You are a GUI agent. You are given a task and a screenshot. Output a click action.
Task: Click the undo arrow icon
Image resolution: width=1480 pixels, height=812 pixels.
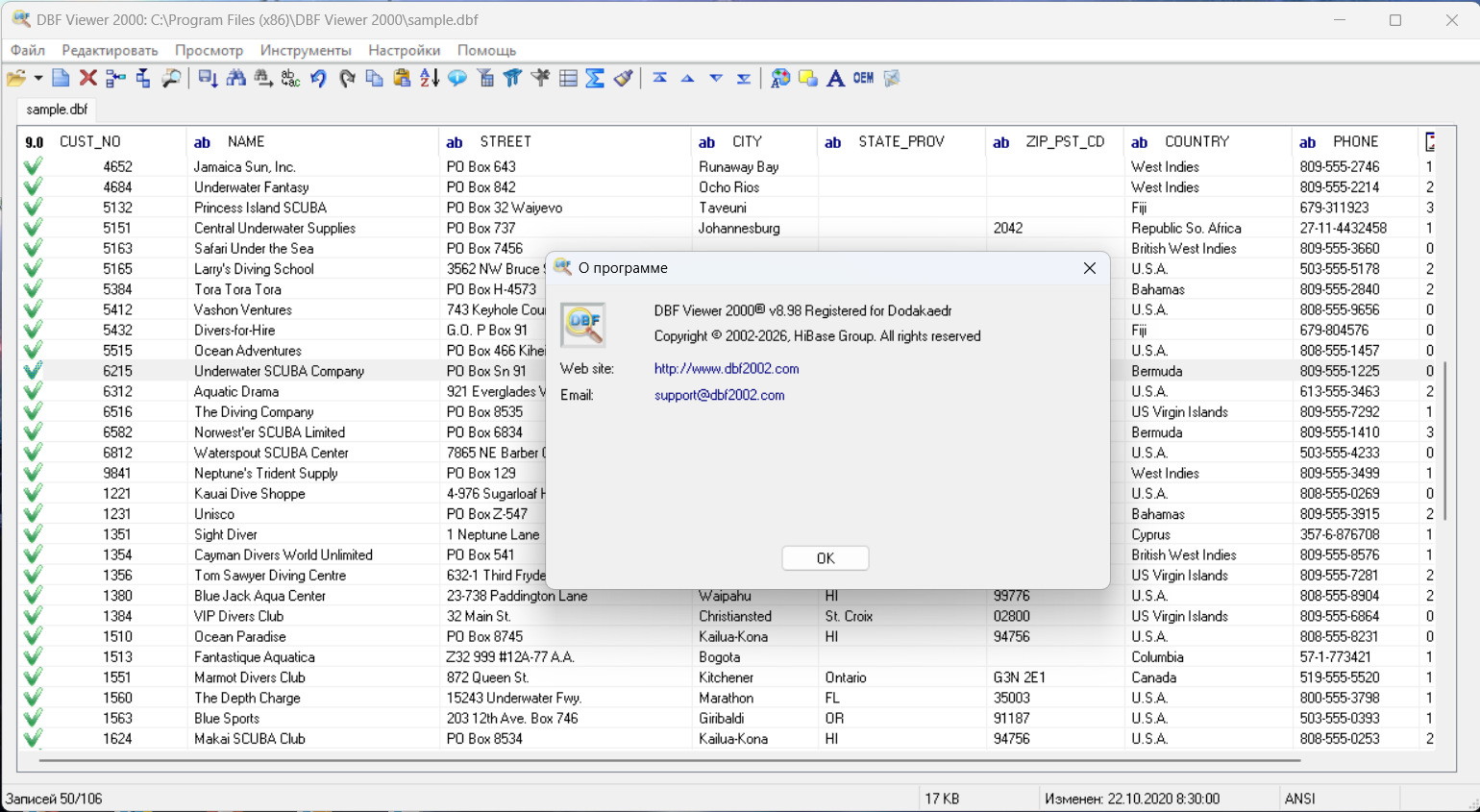[x=318, y=79]
